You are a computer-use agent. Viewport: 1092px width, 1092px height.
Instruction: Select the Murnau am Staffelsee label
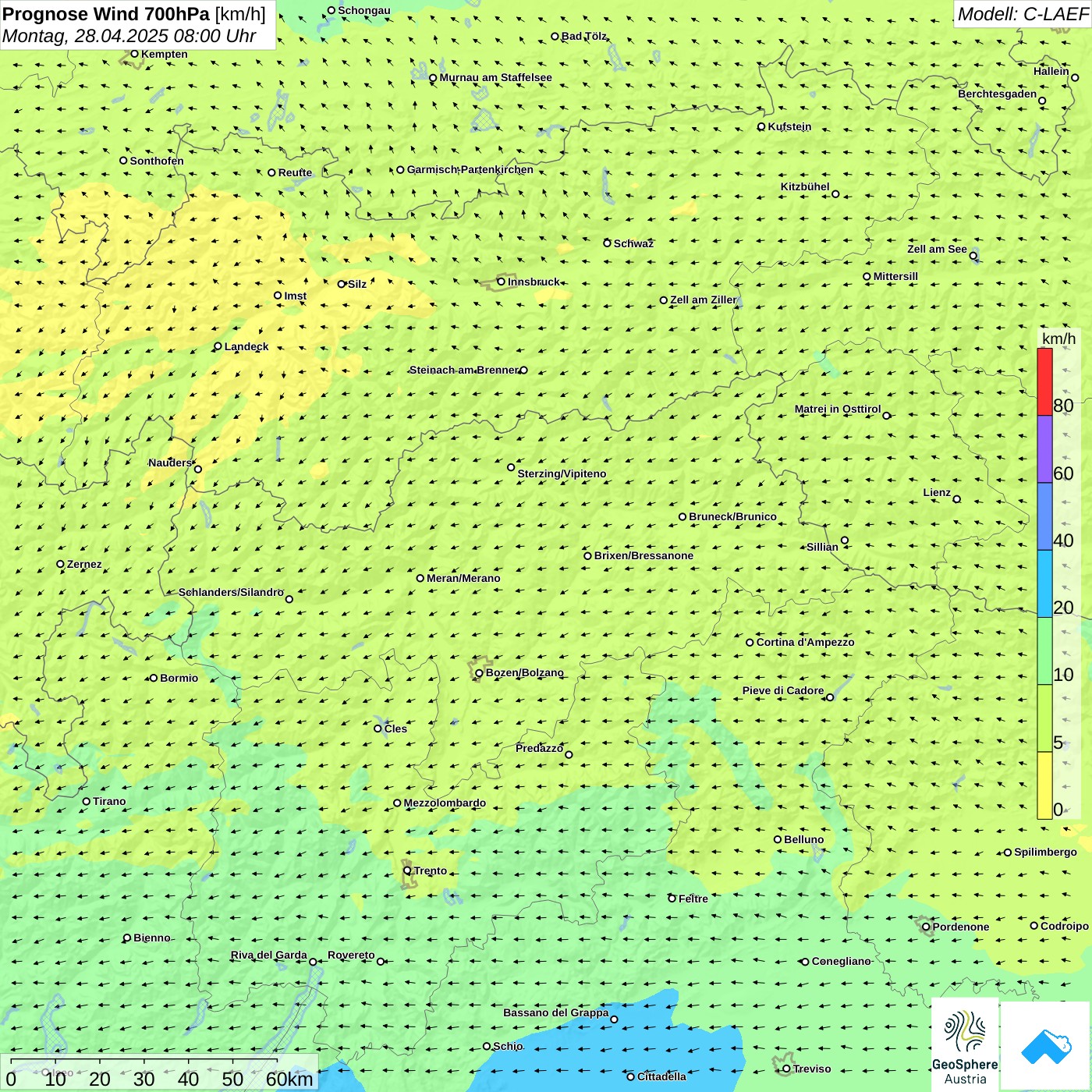click(495, 77)
